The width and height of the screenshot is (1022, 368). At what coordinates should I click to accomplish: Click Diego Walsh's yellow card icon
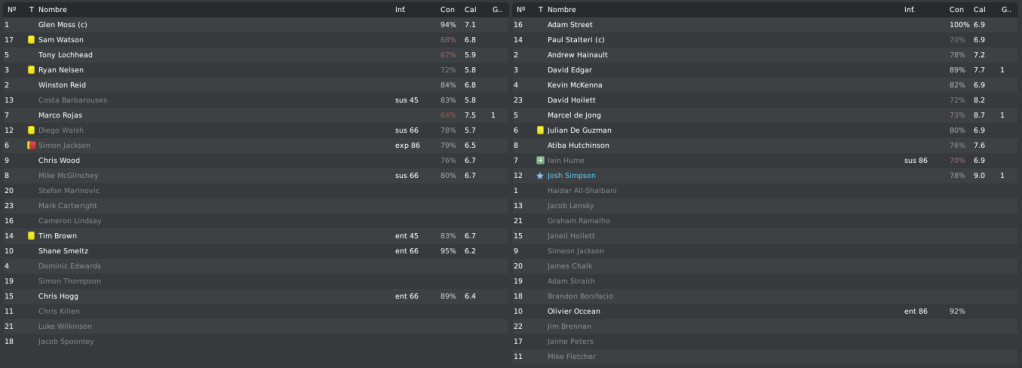pos(31,130)
